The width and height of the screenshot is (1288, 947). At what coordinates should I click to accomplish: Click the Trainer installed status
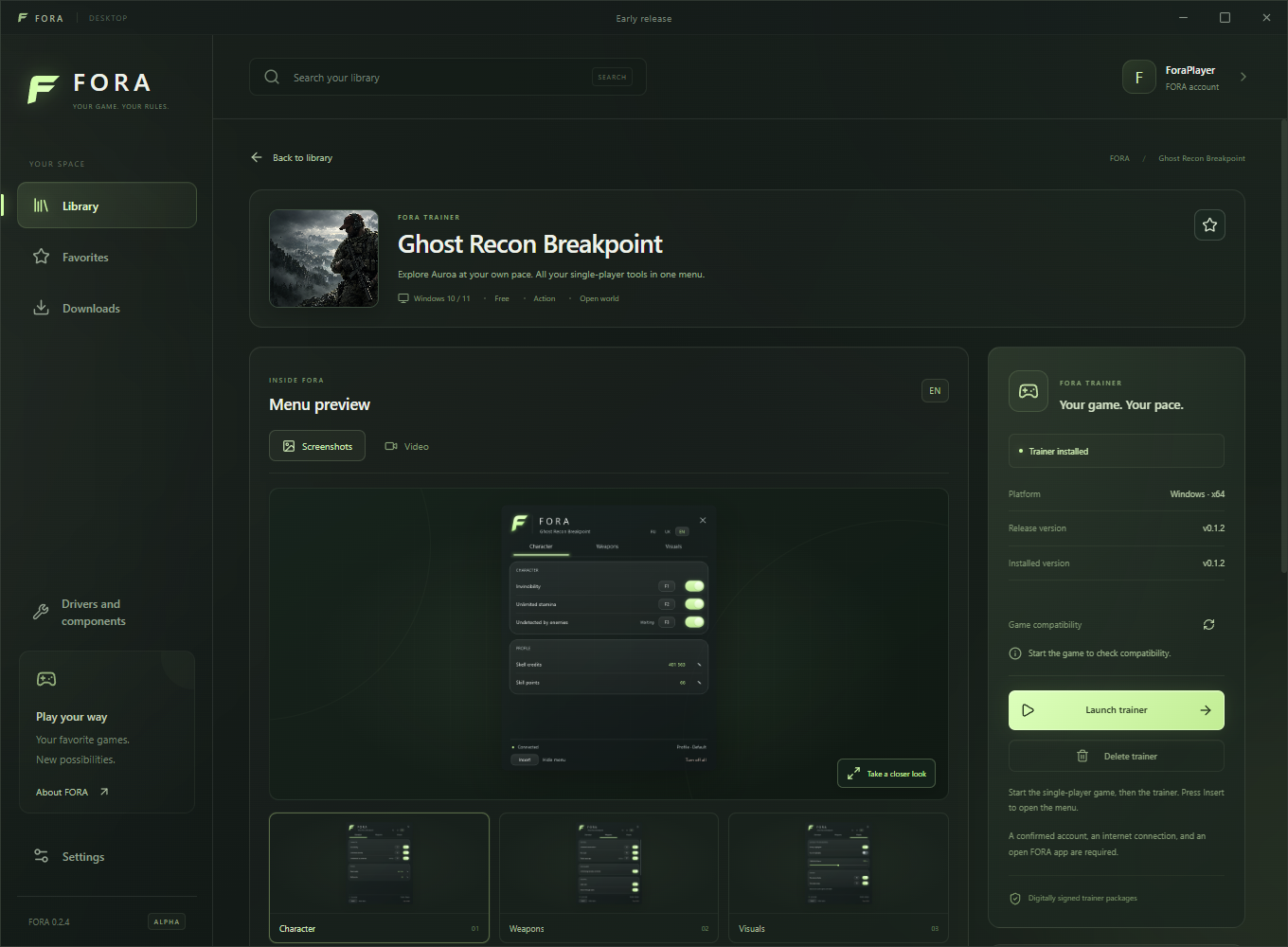[1117, 451]
